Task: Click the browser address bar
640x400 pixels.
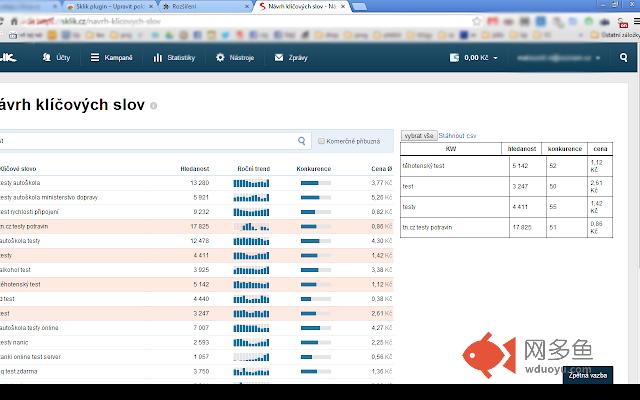Action: coord(245,21)
